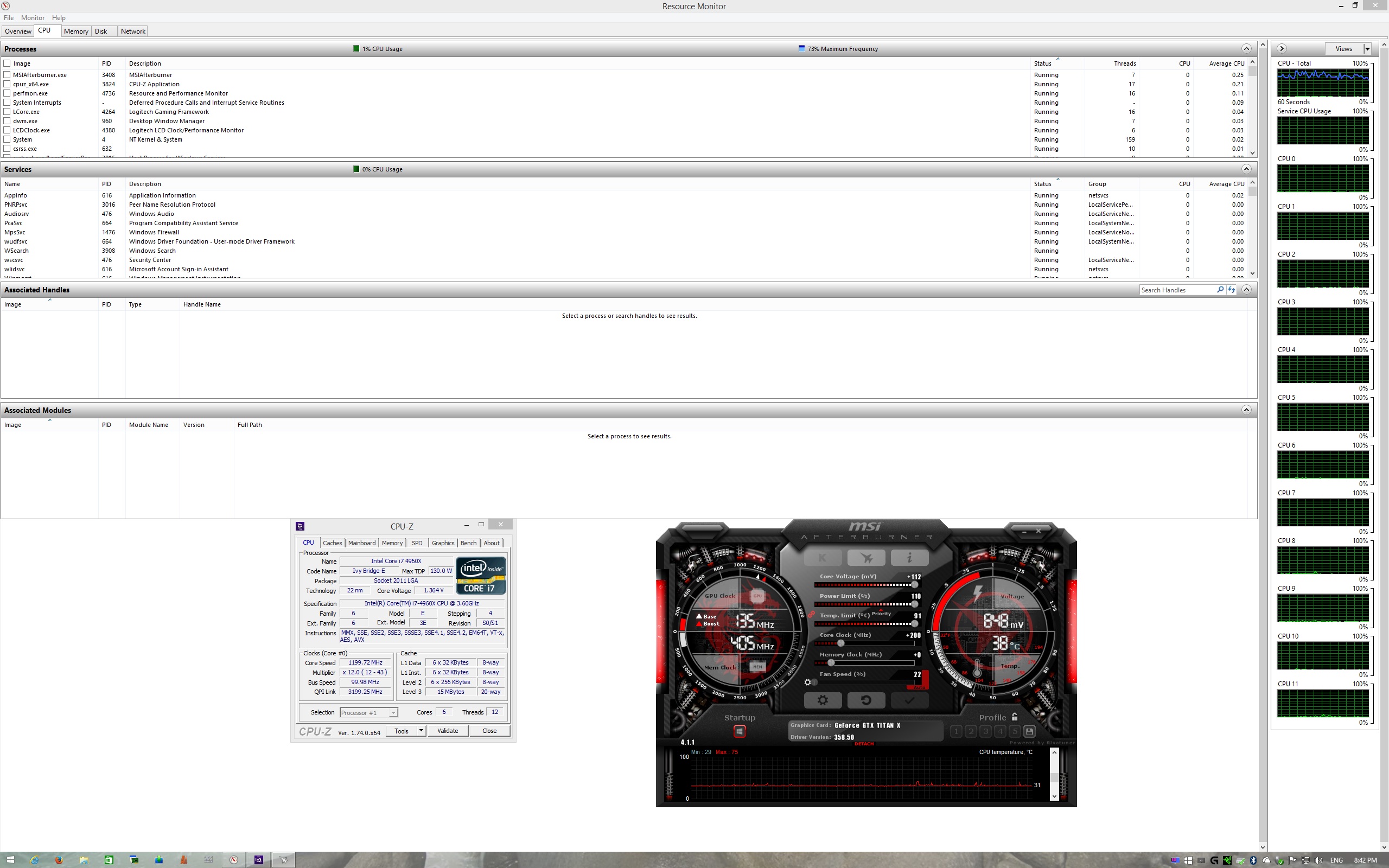Open Afterburner settings gear button
This screenshot has width=1389, height=868.
[x=822, y=700]
